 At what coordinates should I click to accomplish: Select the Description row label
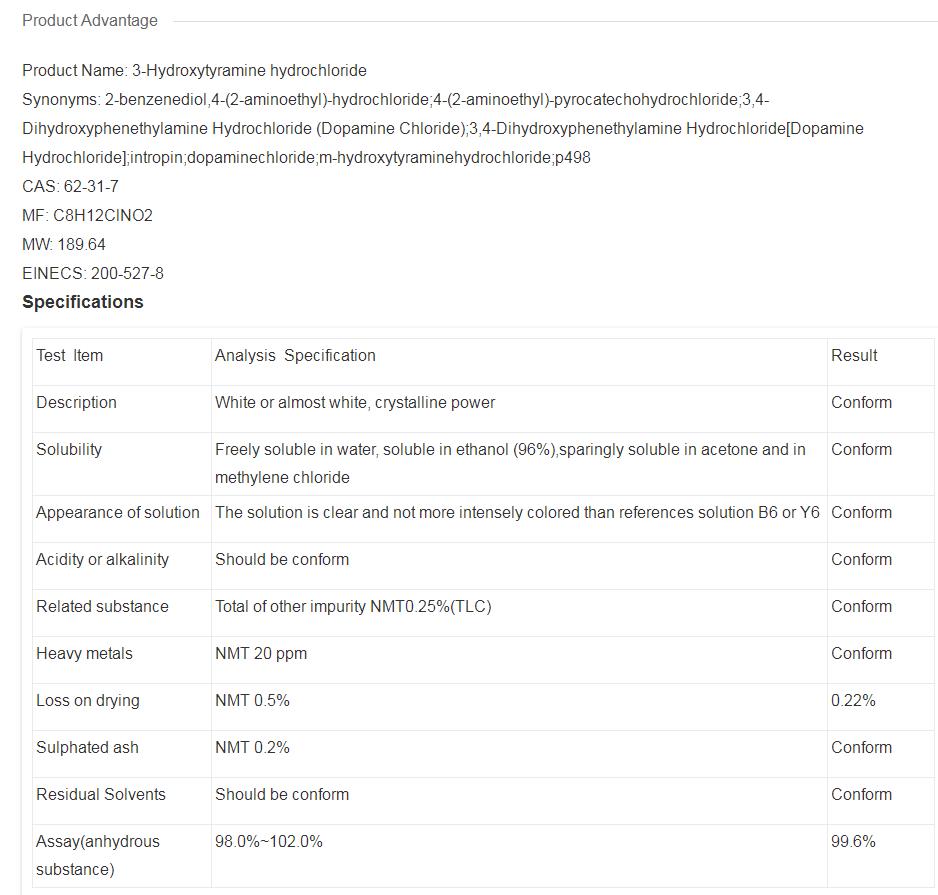(x=76, y=403)
